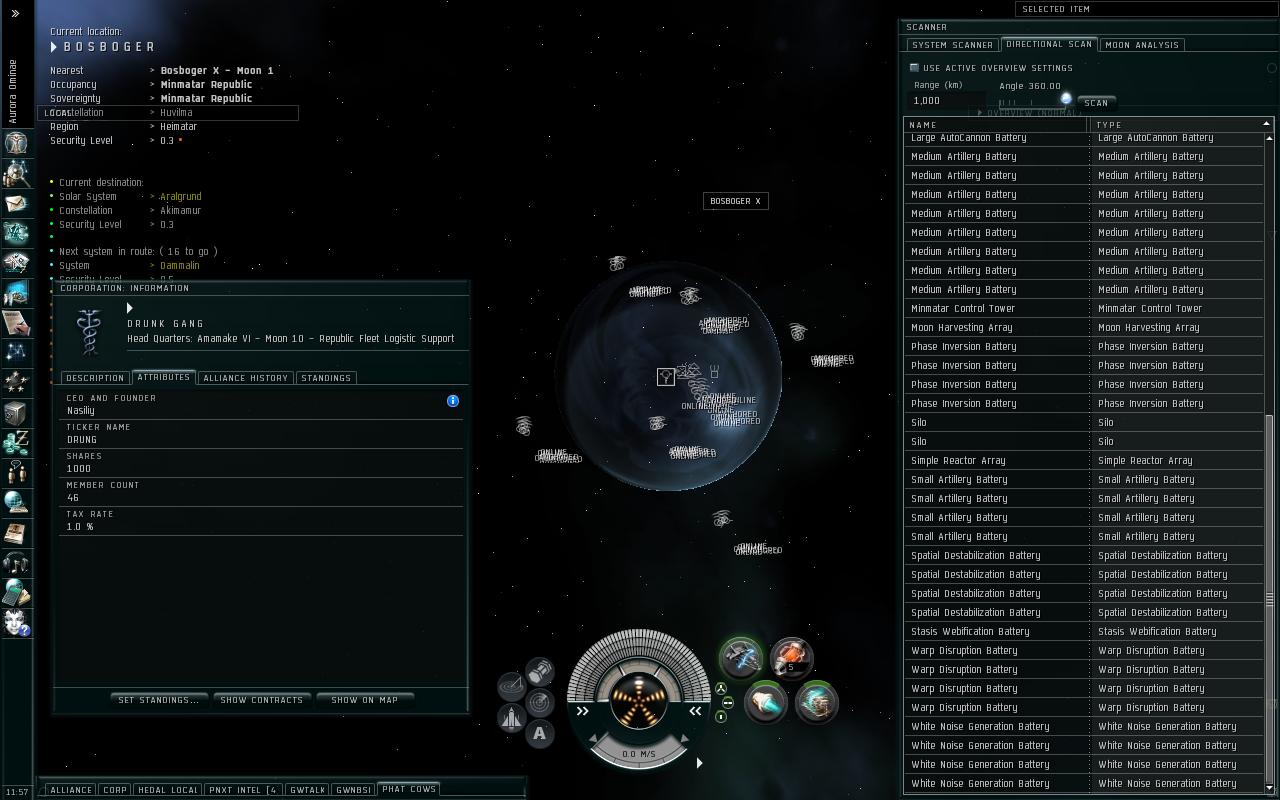The width and height of the screenshot is (1280, 800).
Task: Activate the lower-right teal module
Action: pos(816,702)
